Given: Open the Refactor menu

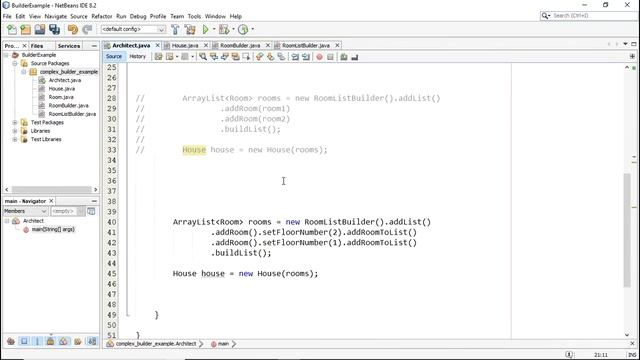Looking at the screenshot, I should click(102, 16).
